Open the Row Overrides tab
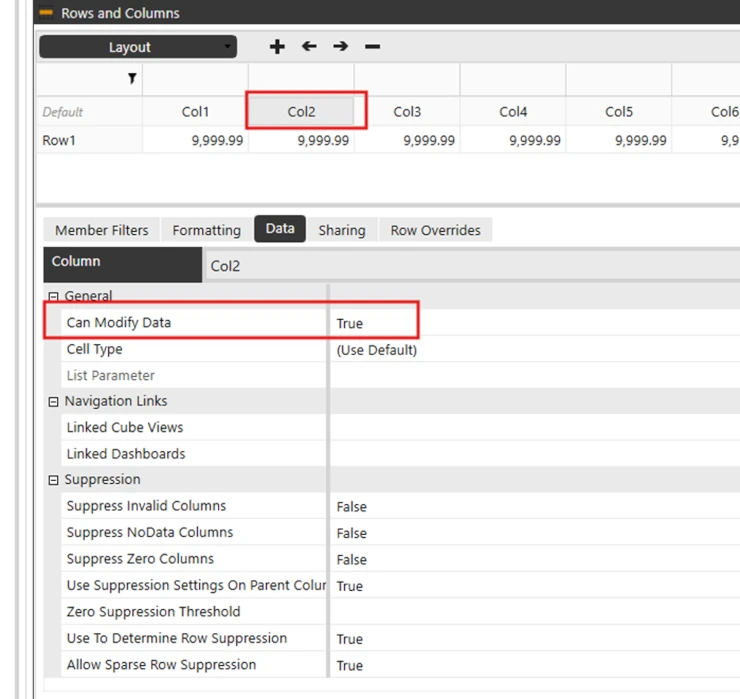The width and height of the screenshot is (740, 699). pyautogui.click(x=435, y=230)
